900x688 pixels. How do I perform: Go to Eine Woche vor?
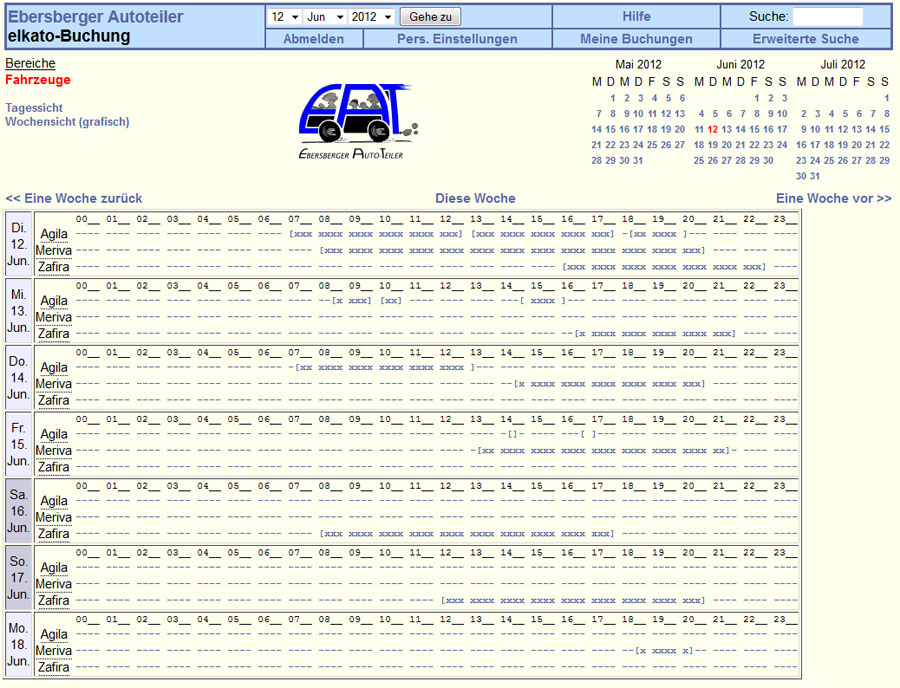tap(833, 199)
